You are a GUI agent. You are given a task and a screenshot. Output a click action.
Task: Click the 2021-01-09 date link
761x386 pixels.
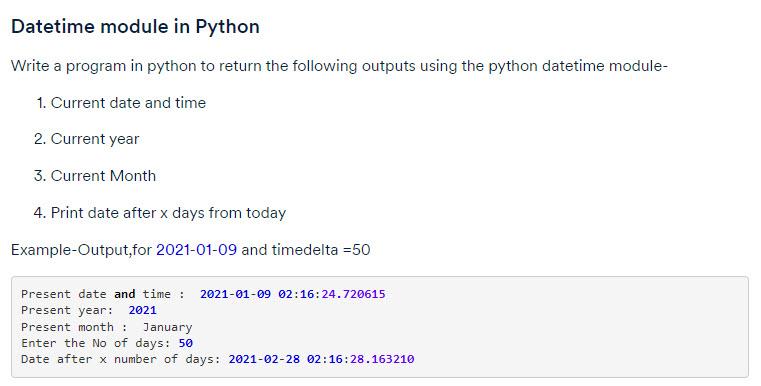[196, 250]
